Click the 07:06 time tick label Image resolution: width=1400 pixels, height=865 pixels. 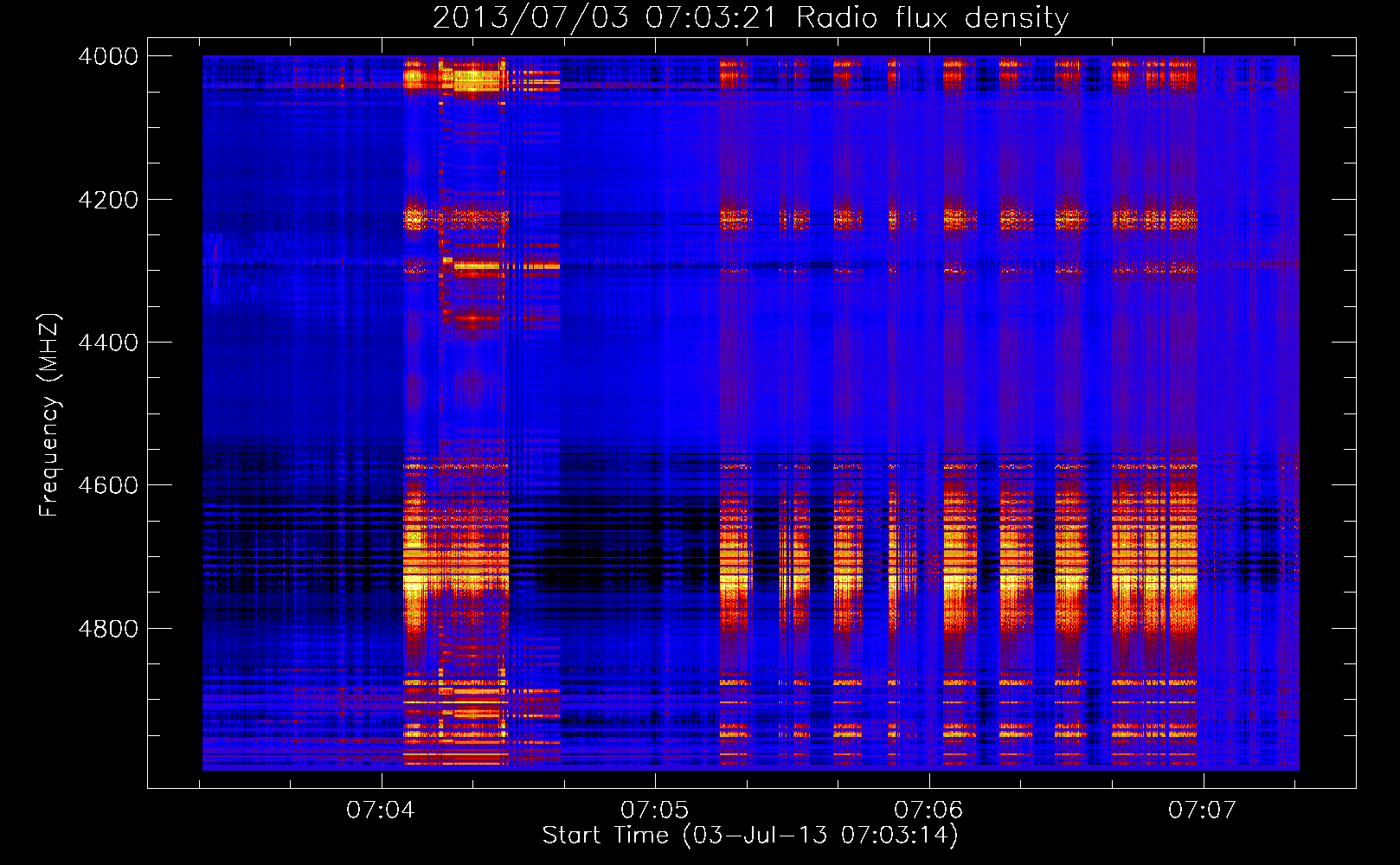pos(928,811)
